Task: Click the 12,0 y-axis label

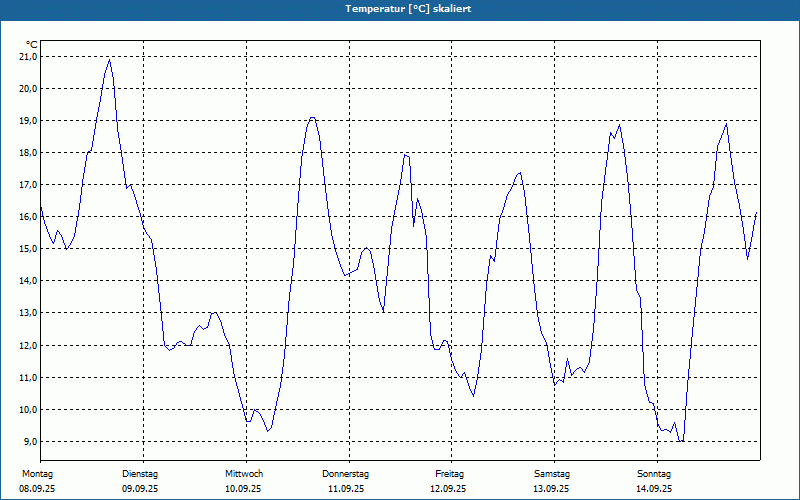Action: (29, 345)
